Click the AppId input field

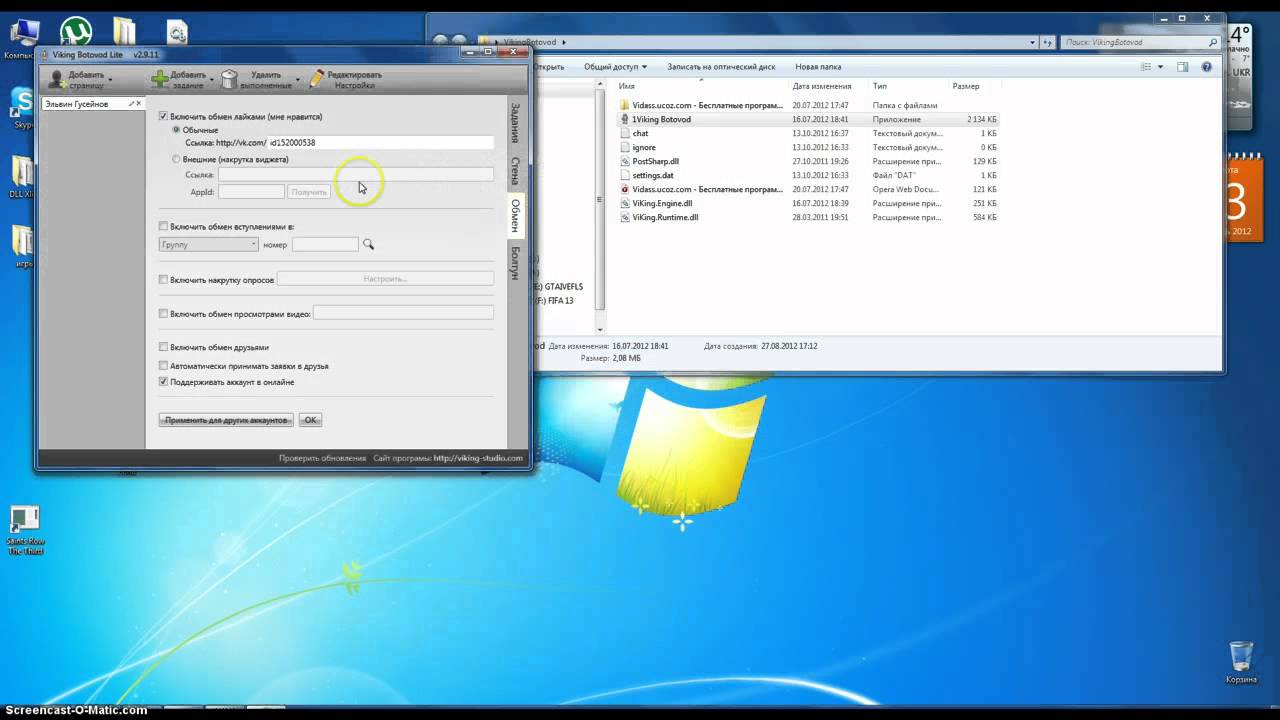(251, 192)
